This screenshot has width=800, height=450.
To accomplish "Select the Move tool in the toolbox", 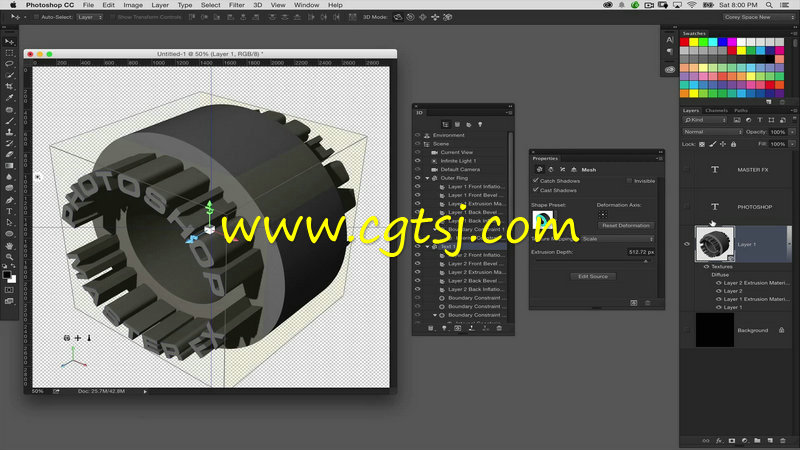I will [9, 42].
